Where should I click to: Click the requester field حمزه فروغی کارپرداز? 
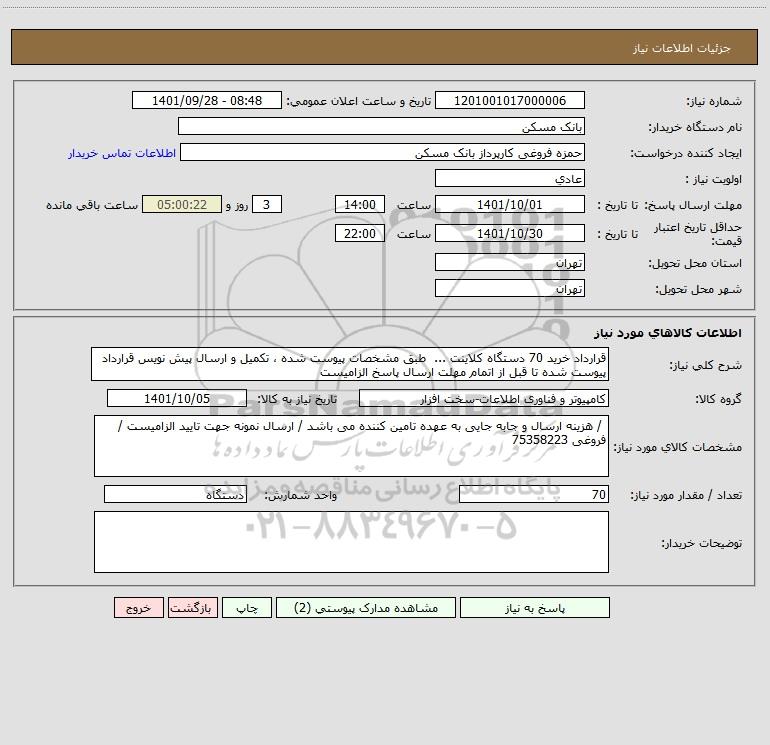[x=383, y=152]
